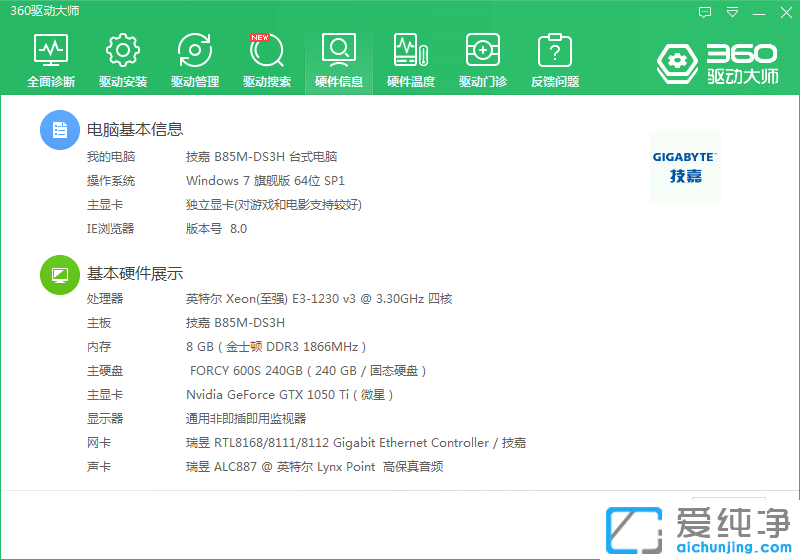
Task: Click the 驱动管理 tab label
Action: click(x=195, y=82)
